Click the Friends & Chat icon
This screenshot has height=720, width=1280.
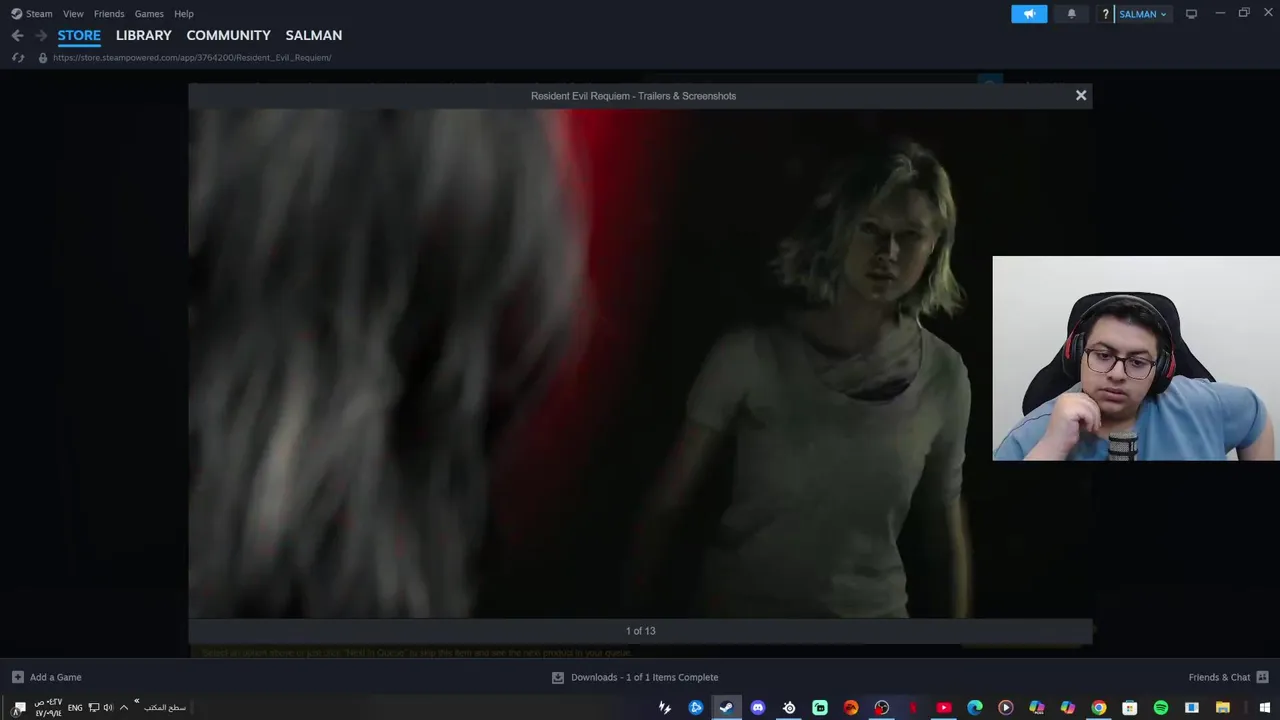pyautogui.click(x=1262, y=677)
